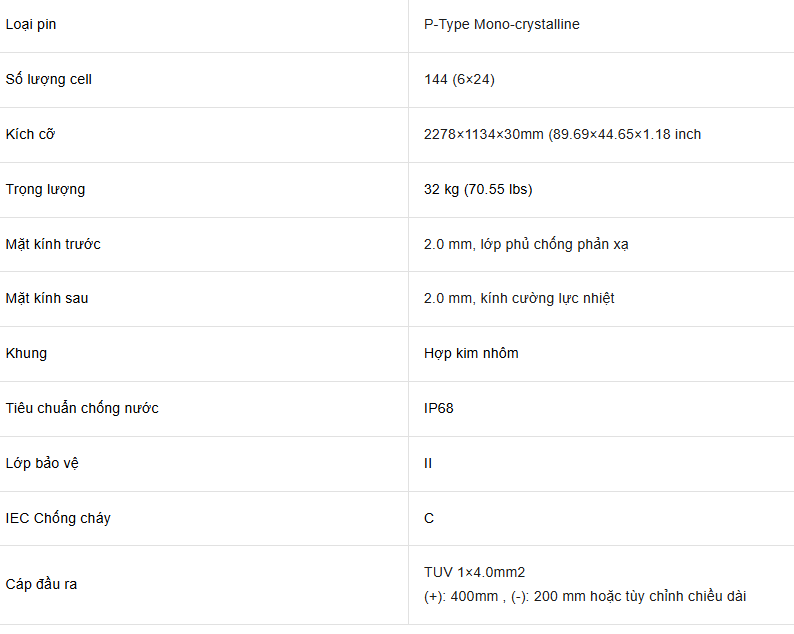The image size is (794, 634).
Task: Select the "32 kg (70.55 lbs)" value
Action: coord(478,189)
